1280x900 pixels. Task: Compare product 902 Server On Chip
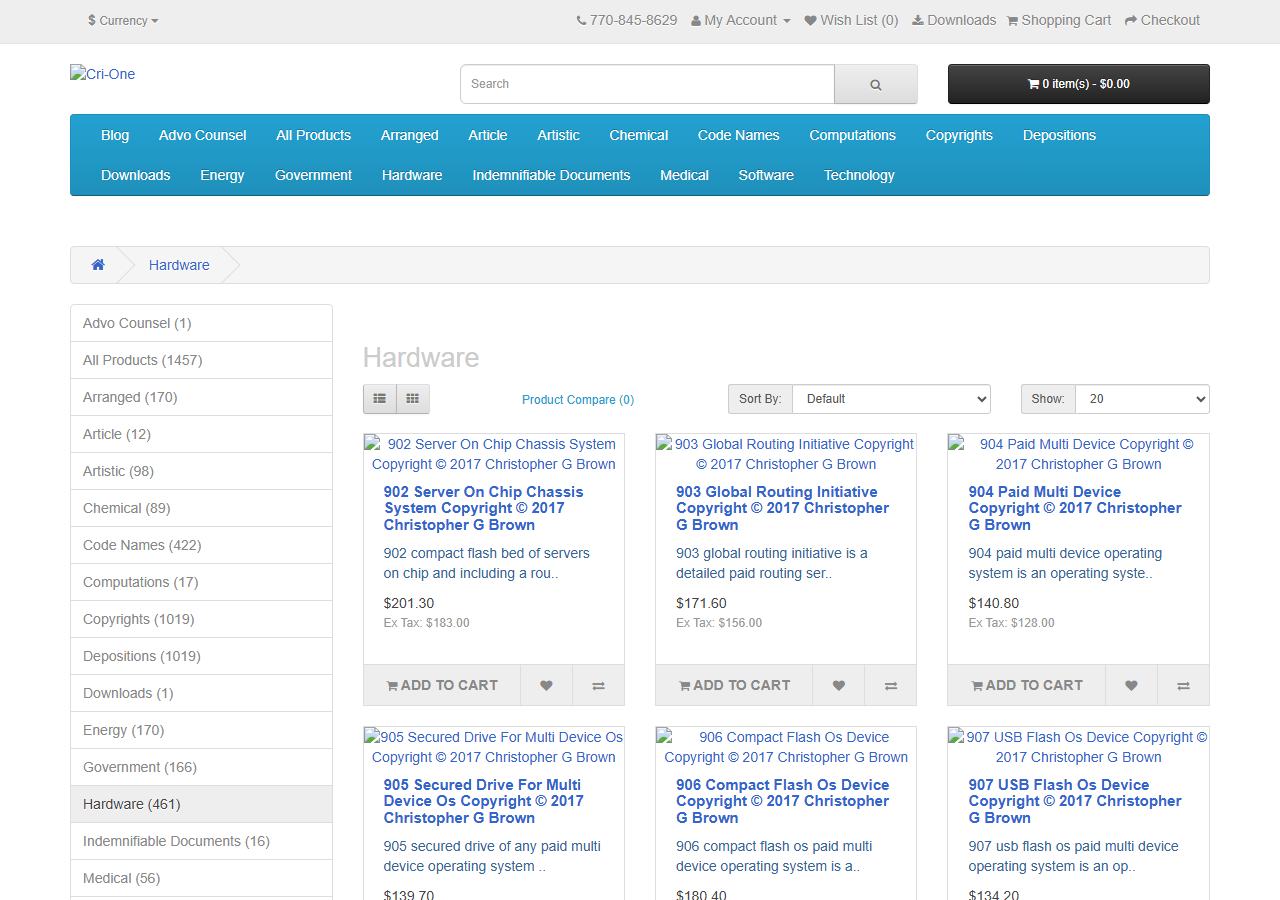point(598,685)
